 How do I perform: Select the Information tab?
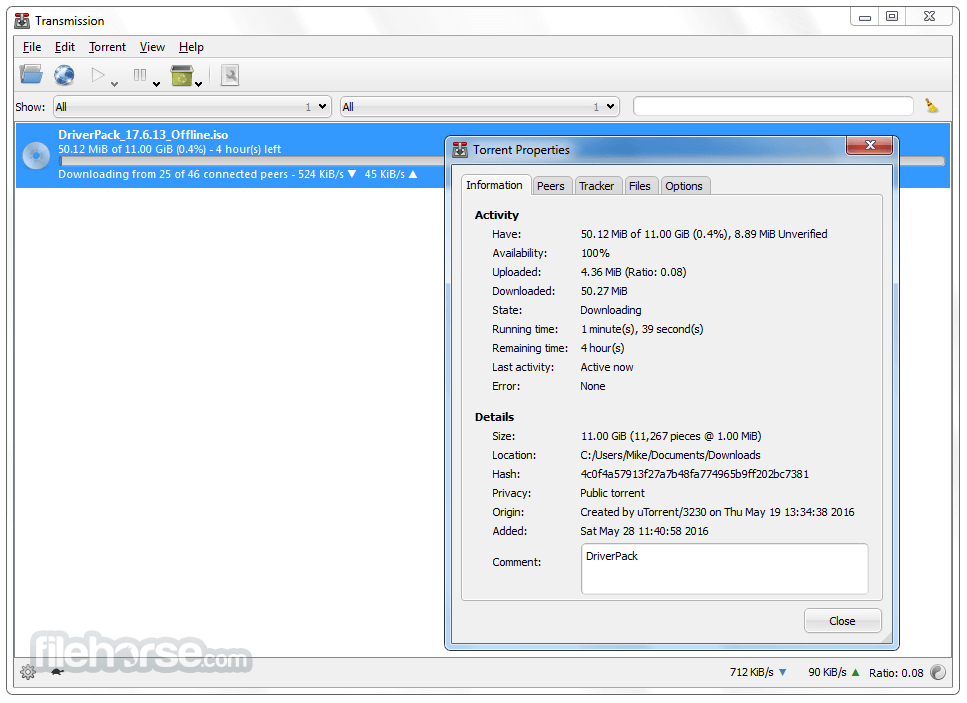[495, 185]
